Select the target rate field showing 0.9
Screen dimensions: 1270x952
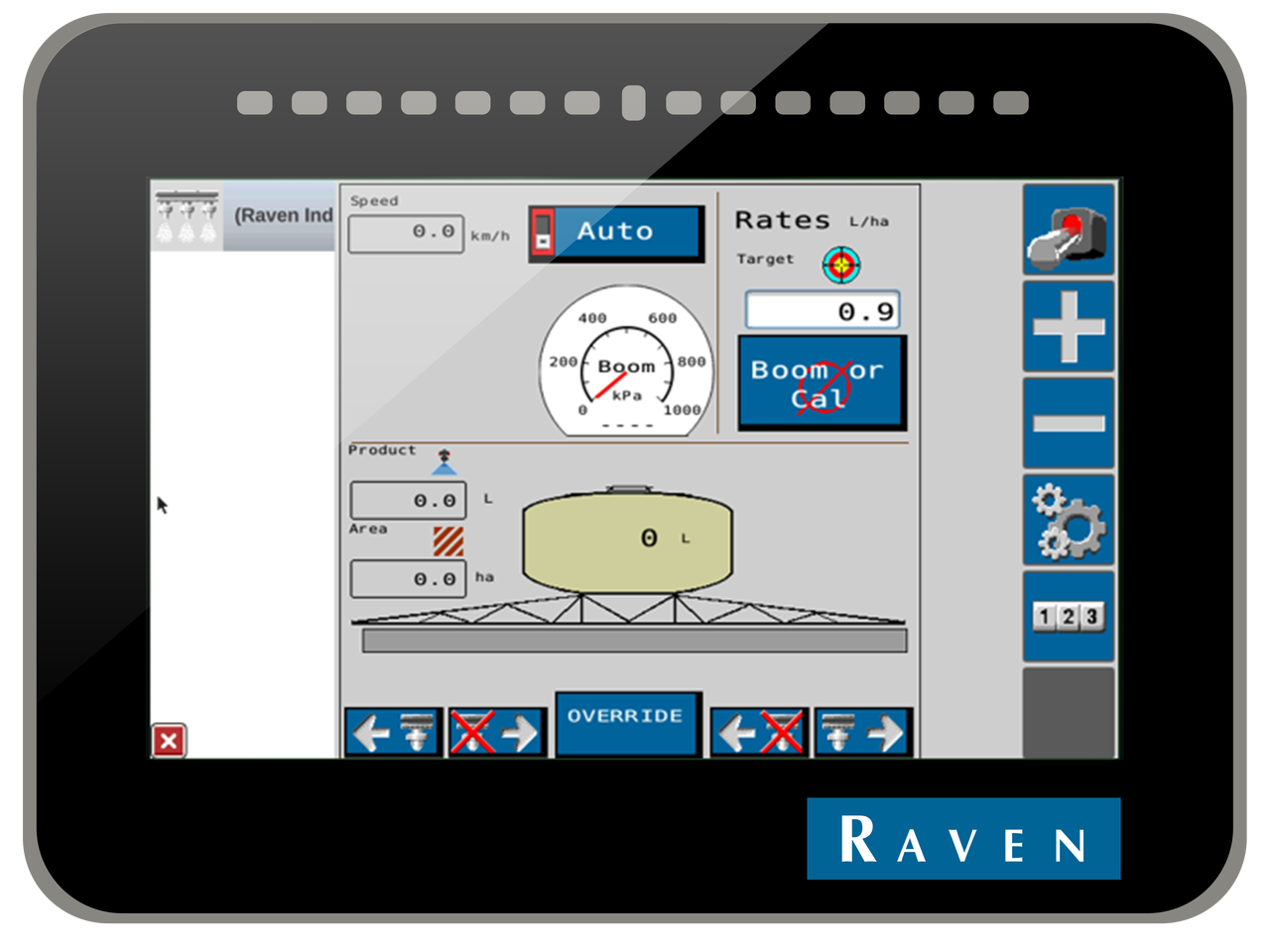(823, 310)
